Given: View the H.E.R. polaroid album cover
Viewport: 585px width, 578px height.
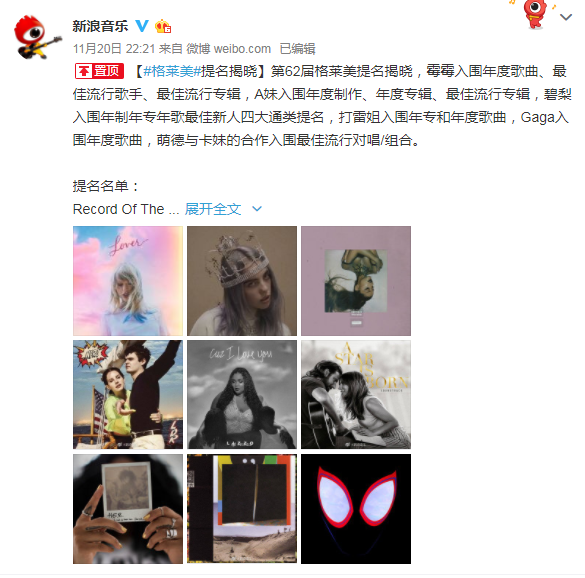Looking at the screenshot, I should click(128, 509).
